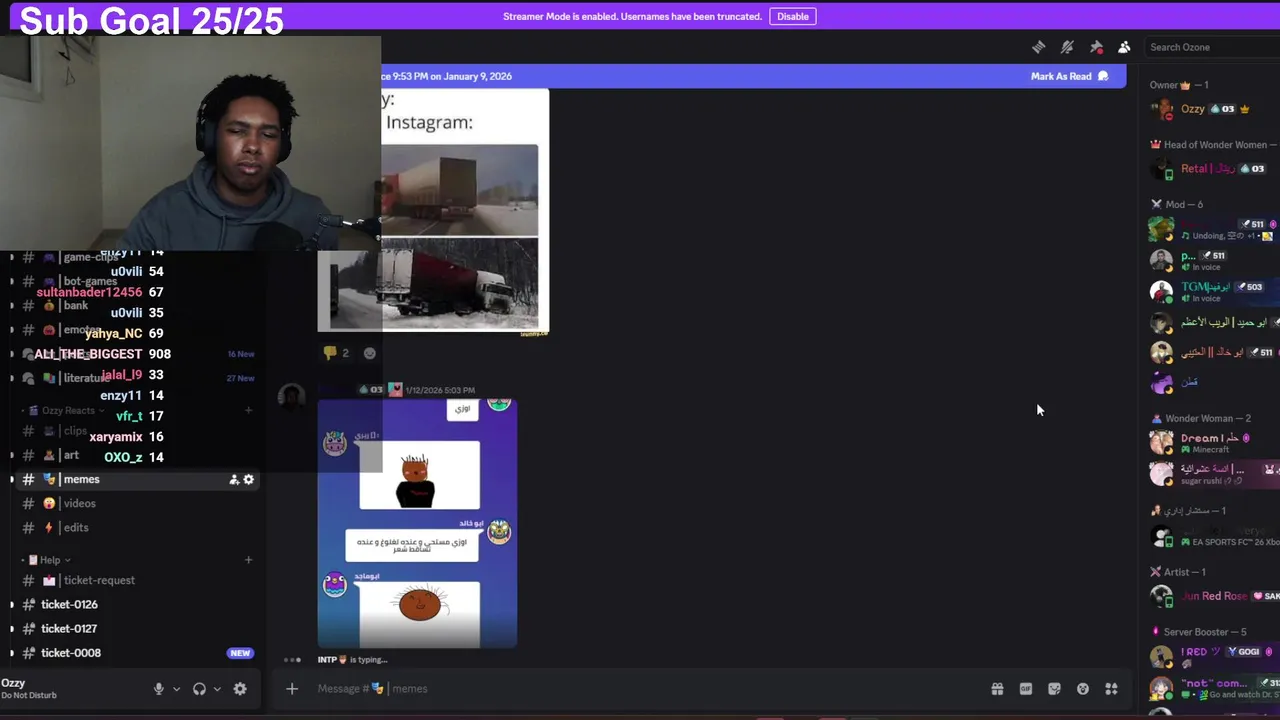Open the chat screenshot meme image
The width and height of the screenshot is (1280, 720).
417,523
